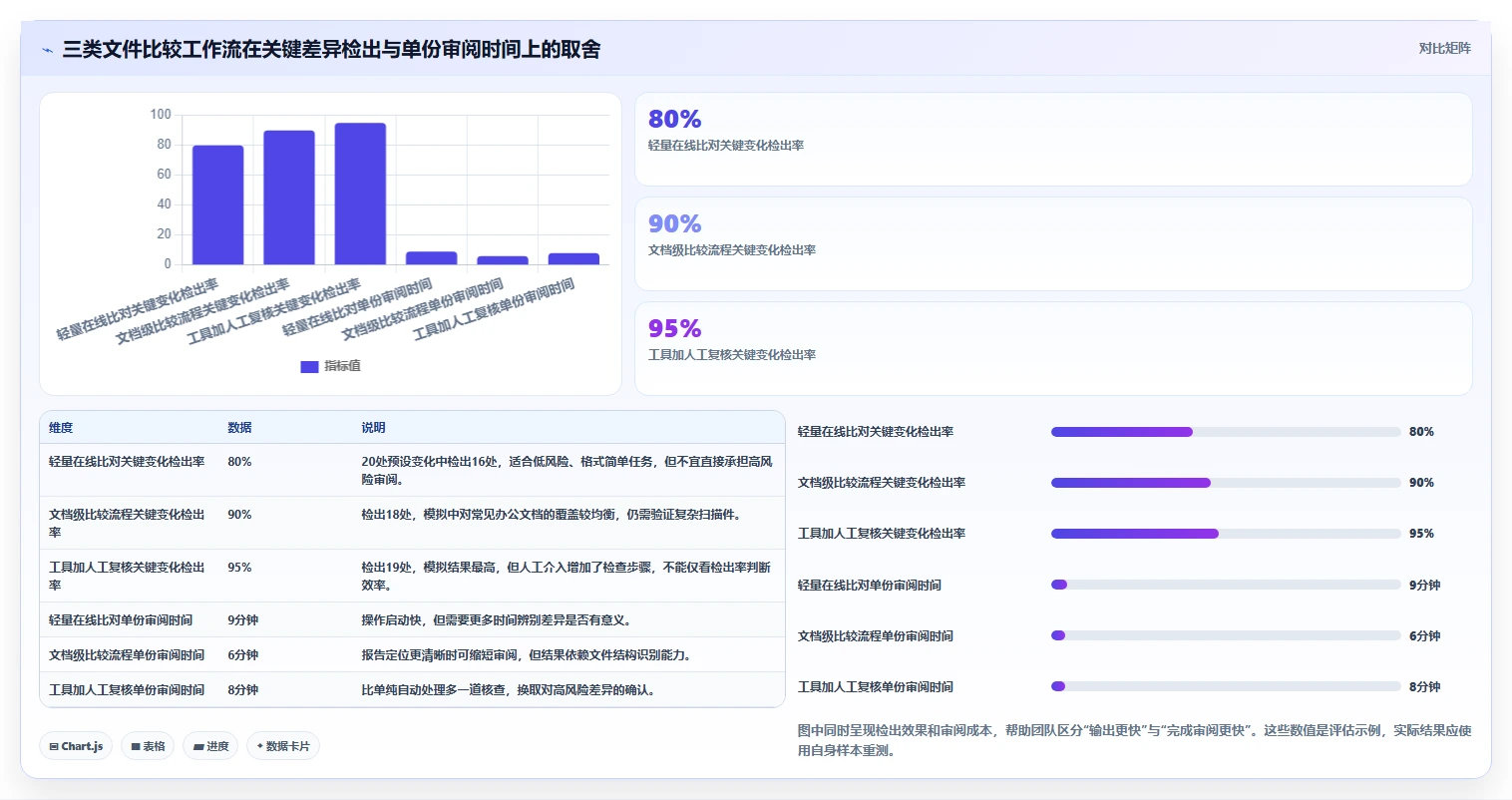
Task: Click the 9分钟 value beside its progress bar
Action: click(1424, 585)
